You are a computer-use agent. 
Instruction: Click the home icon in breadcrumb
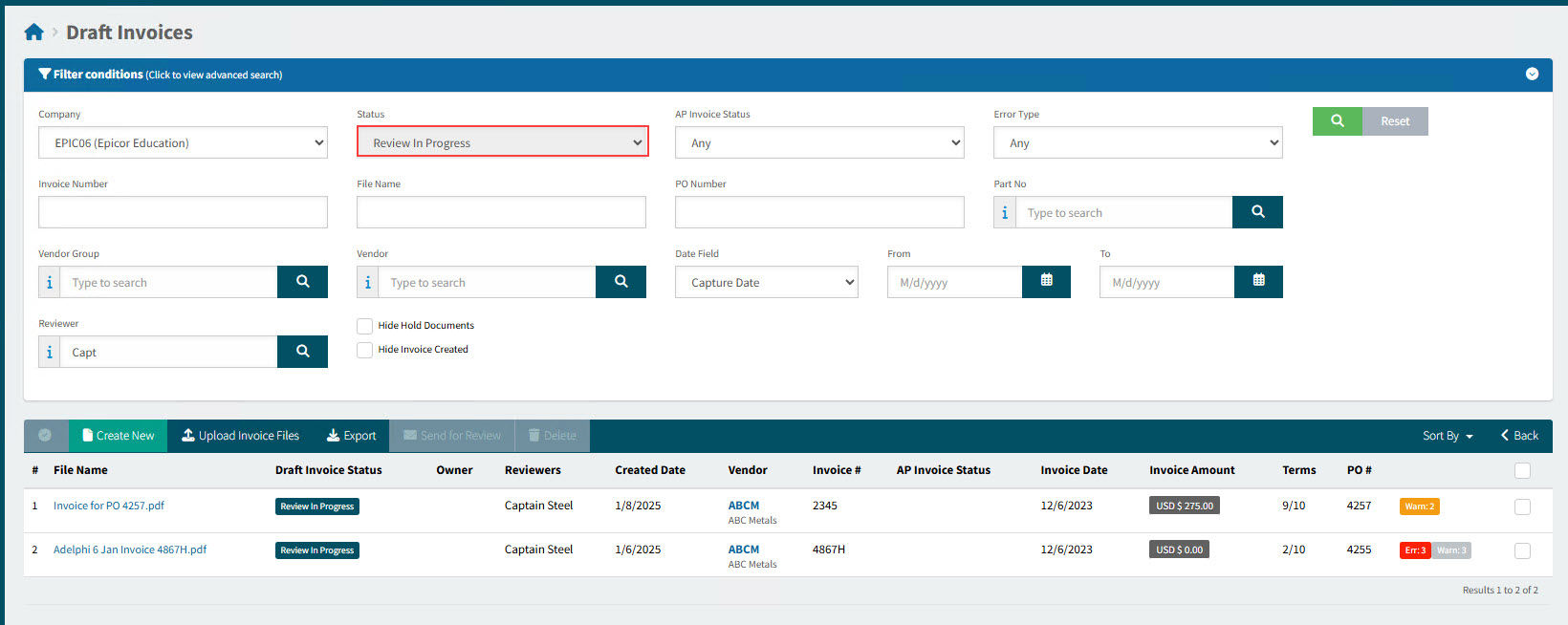(33, 32)
